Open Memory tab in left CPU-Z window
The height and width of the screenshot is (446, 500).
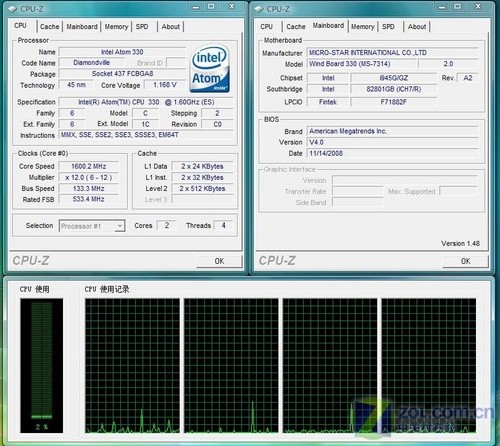[116, 27]
